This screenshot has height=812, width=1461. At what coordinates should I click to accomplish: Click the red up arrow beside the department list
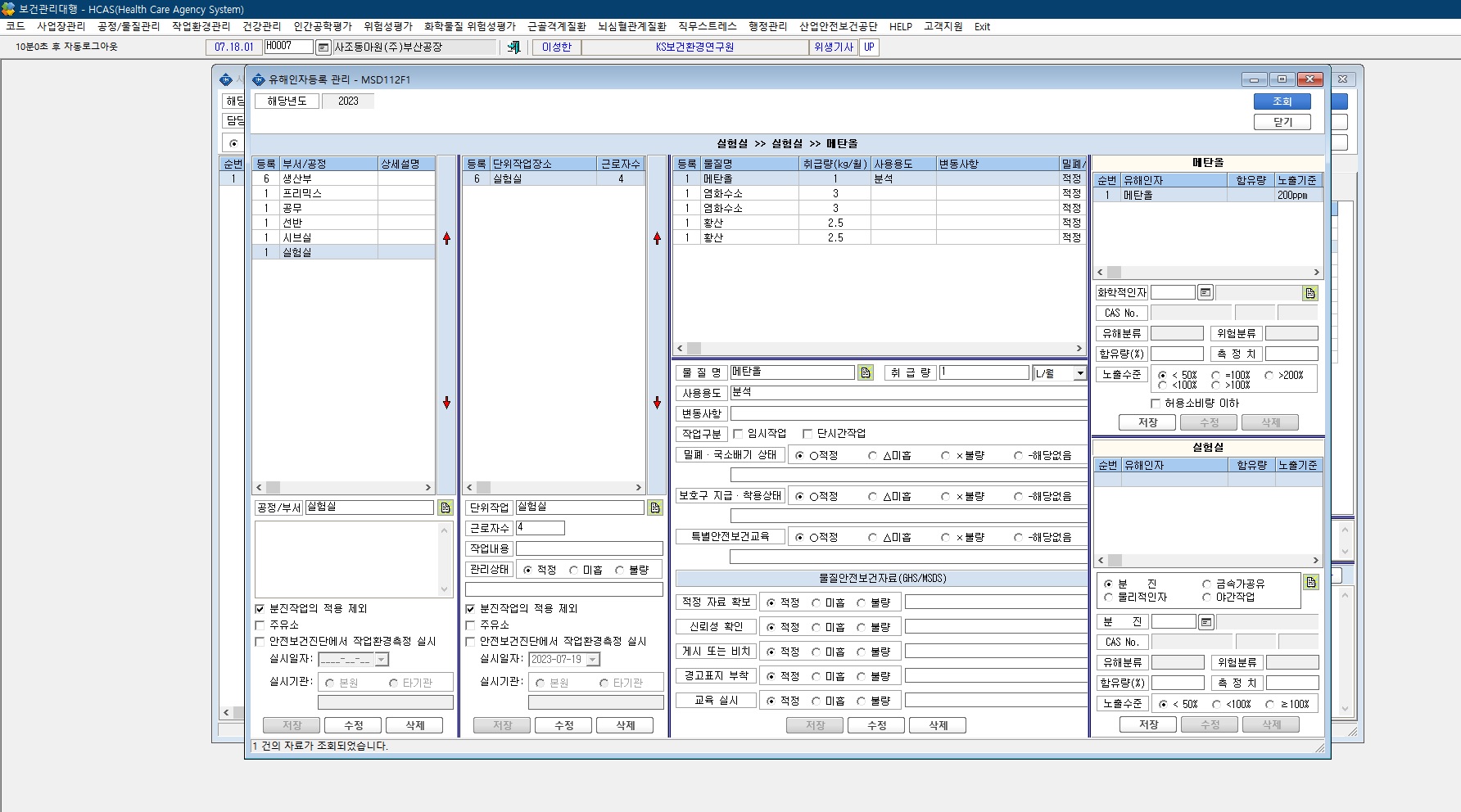[x=446, y=238]
